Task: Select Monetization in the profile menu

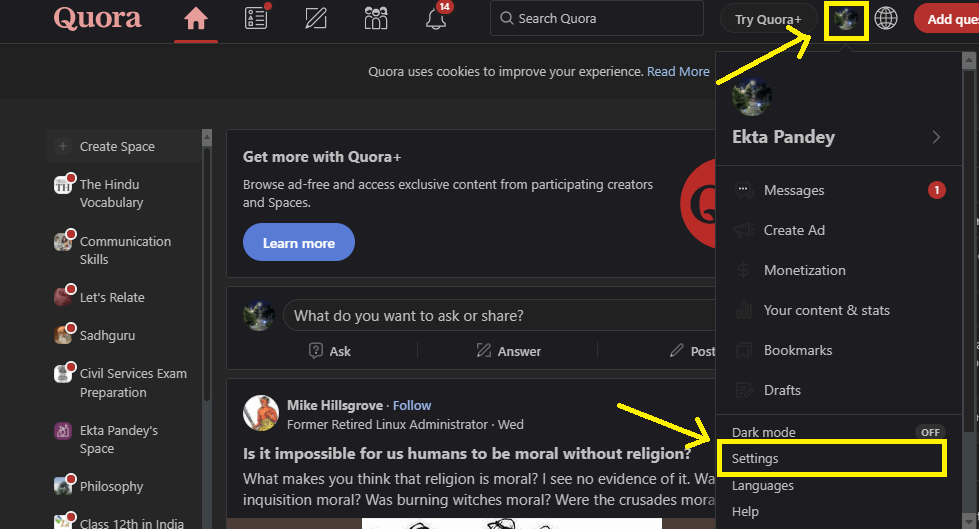Action: click(x=804, y=270)
